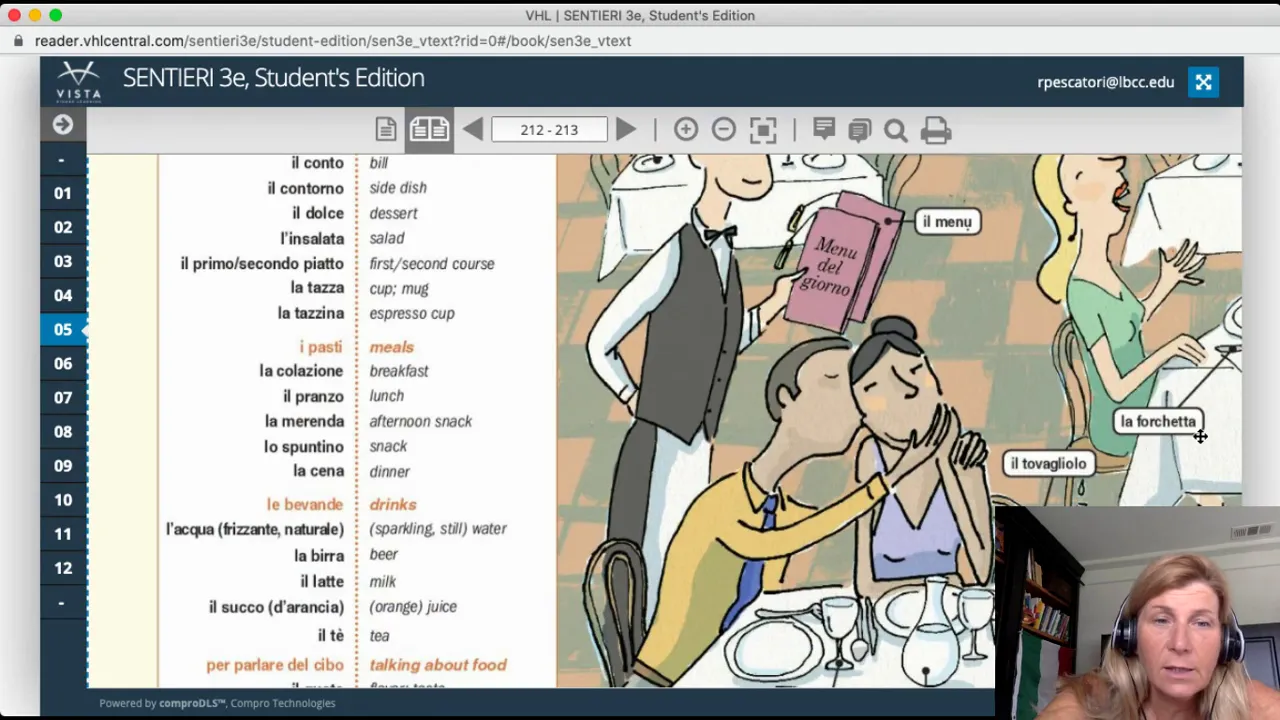Screen dimensions: 1280x720
Task: Toggle fullscreen with the blue expand icon
Action: pos(1203,83)
